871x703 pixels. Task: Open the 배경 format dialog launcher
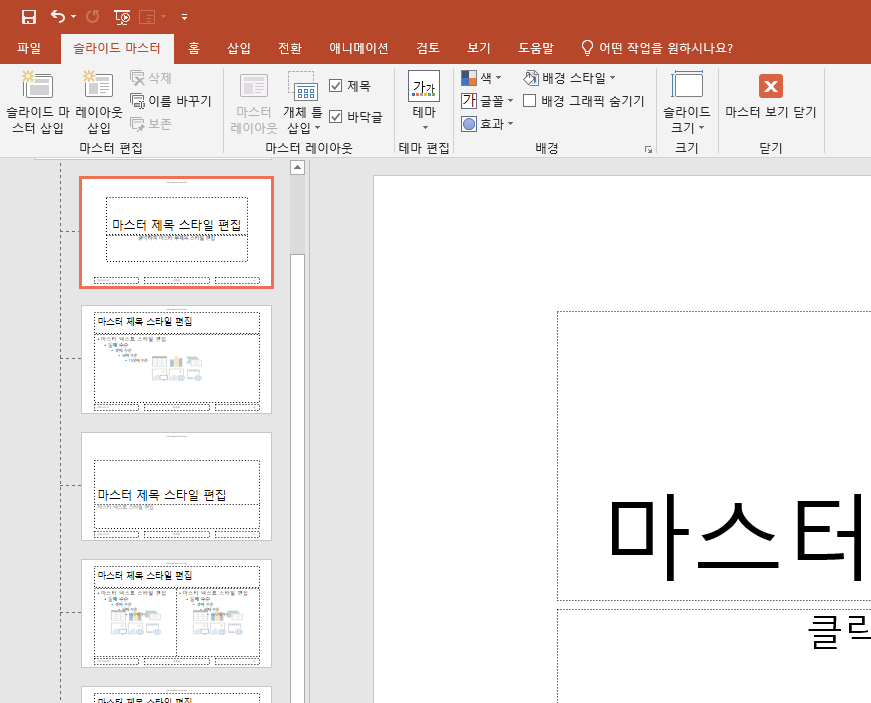click(x=648, y=149)
